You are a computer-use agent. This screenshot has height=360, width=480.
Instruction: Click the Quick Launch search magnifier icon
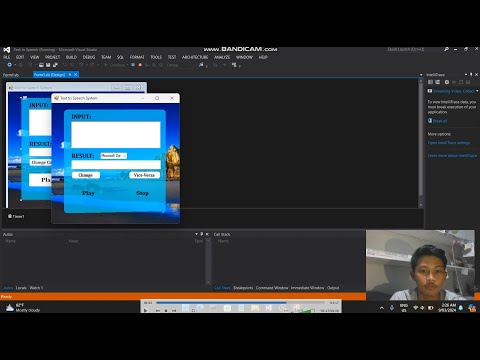446,49
